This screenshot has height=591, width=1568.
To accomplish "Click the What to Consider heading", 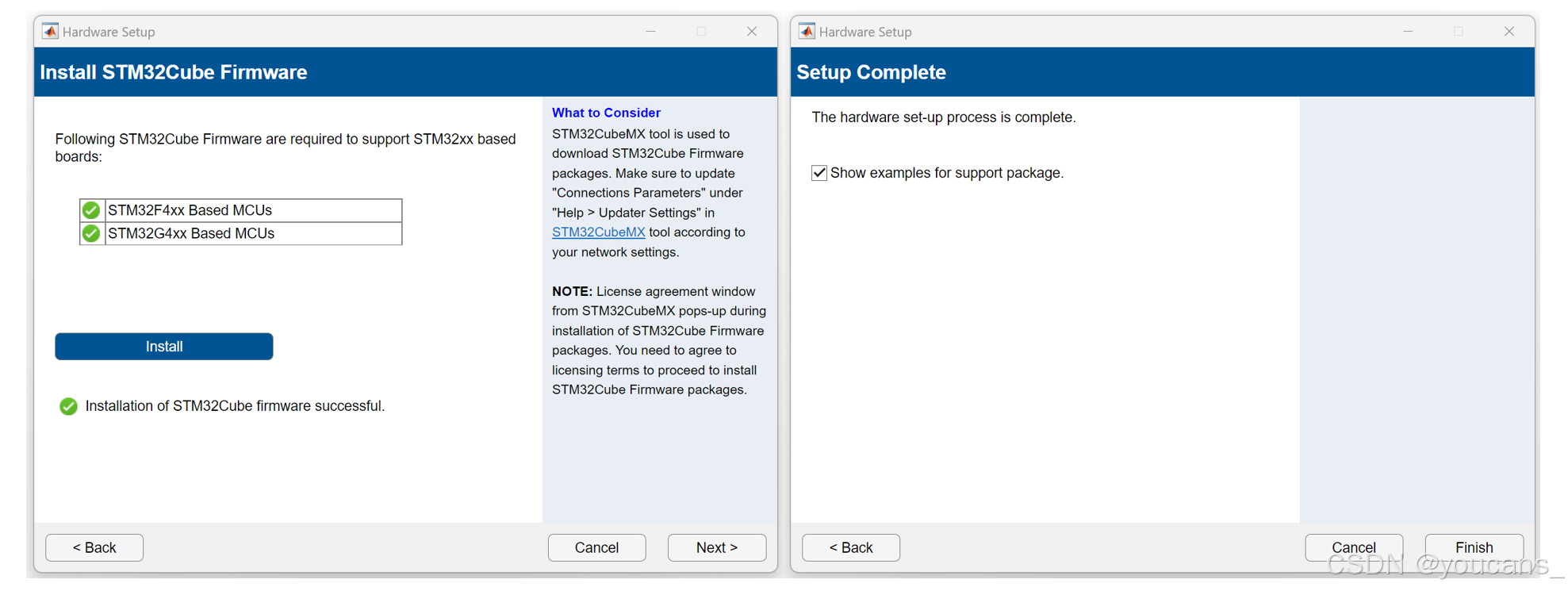I will tap(606, 113).
